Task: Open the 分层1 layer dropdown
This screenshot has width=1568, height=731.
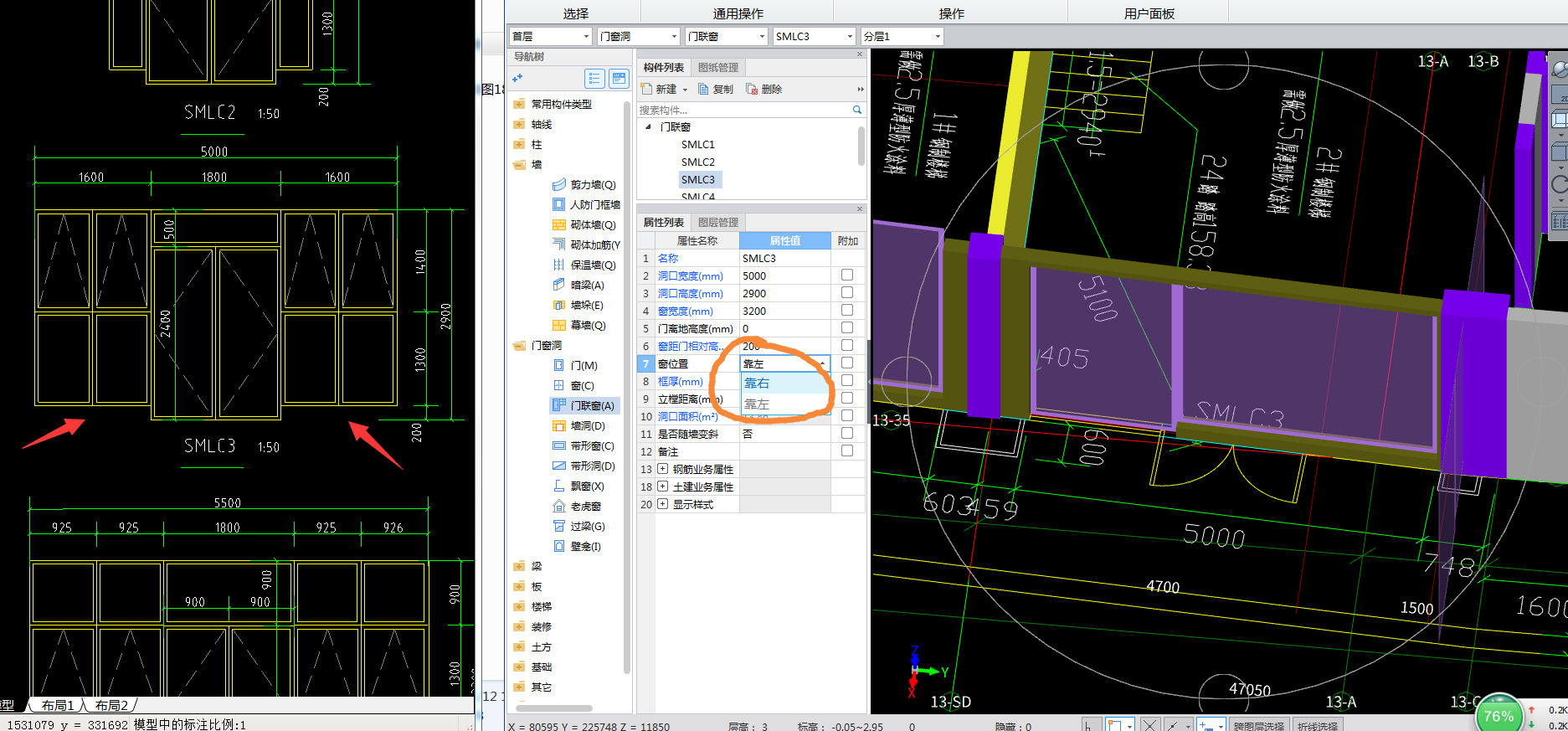Action: (x=938, y=37)
